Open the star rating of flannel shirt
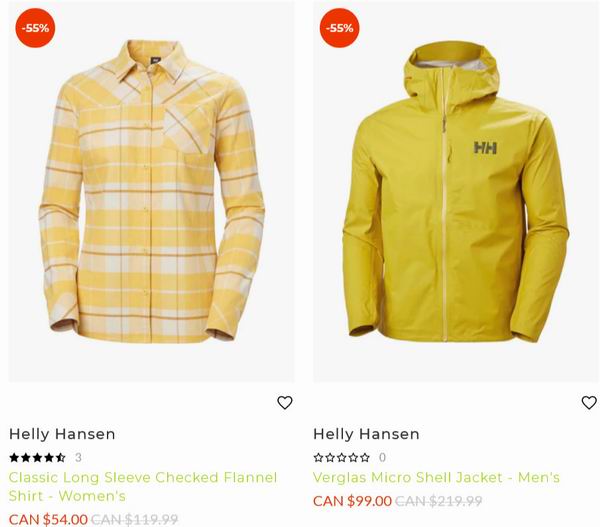Image resolution: width=600 pixels, height=527 pixels. (37, 457)
